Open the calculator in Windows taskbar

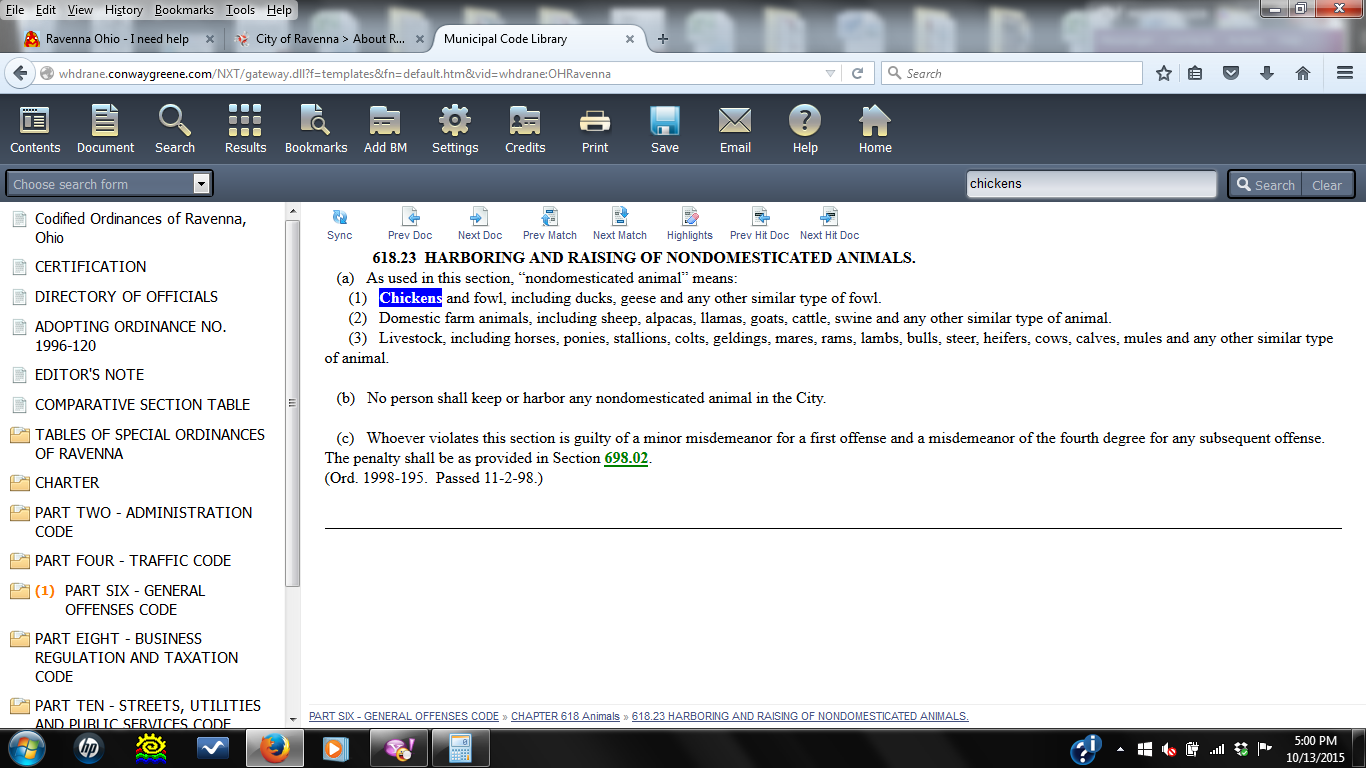pos(460,748)
